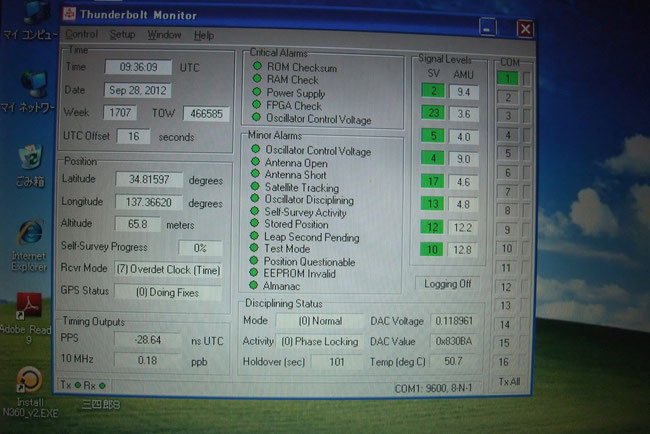Toggle COM port 12 button
This screenshot has width=650, height=434.
coord(509,286)
